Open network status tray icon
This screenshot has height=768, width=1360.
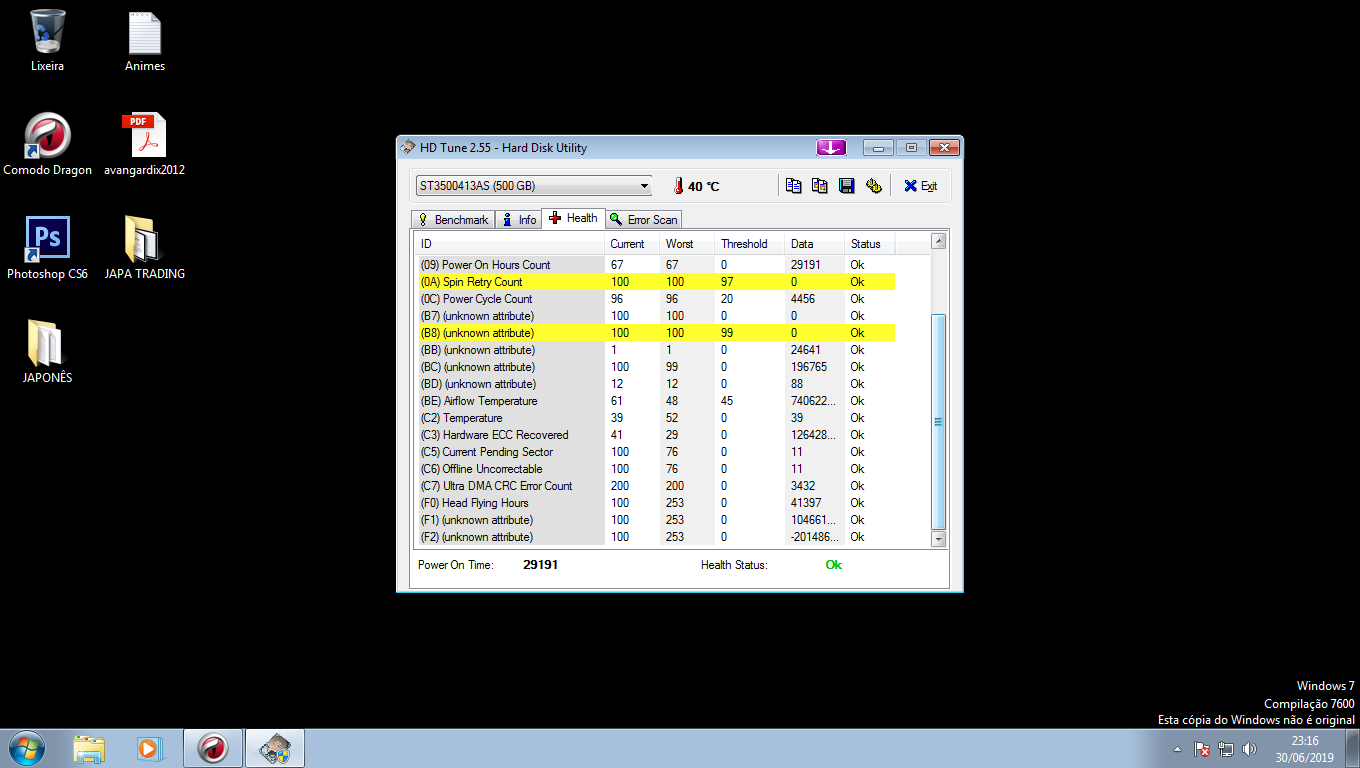(1226, 749)
